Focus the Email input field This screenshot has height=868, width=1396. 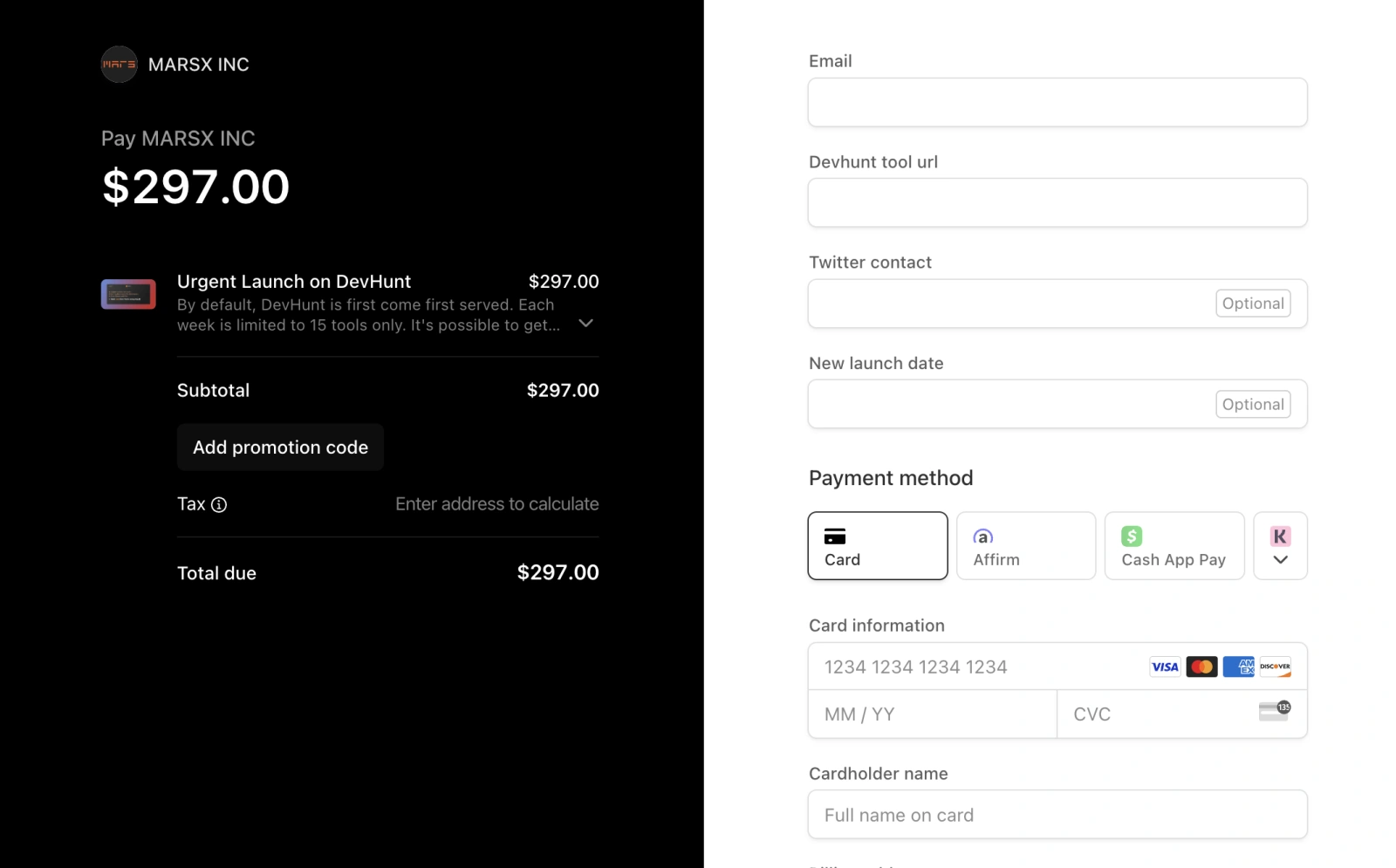pos(1057,103)
